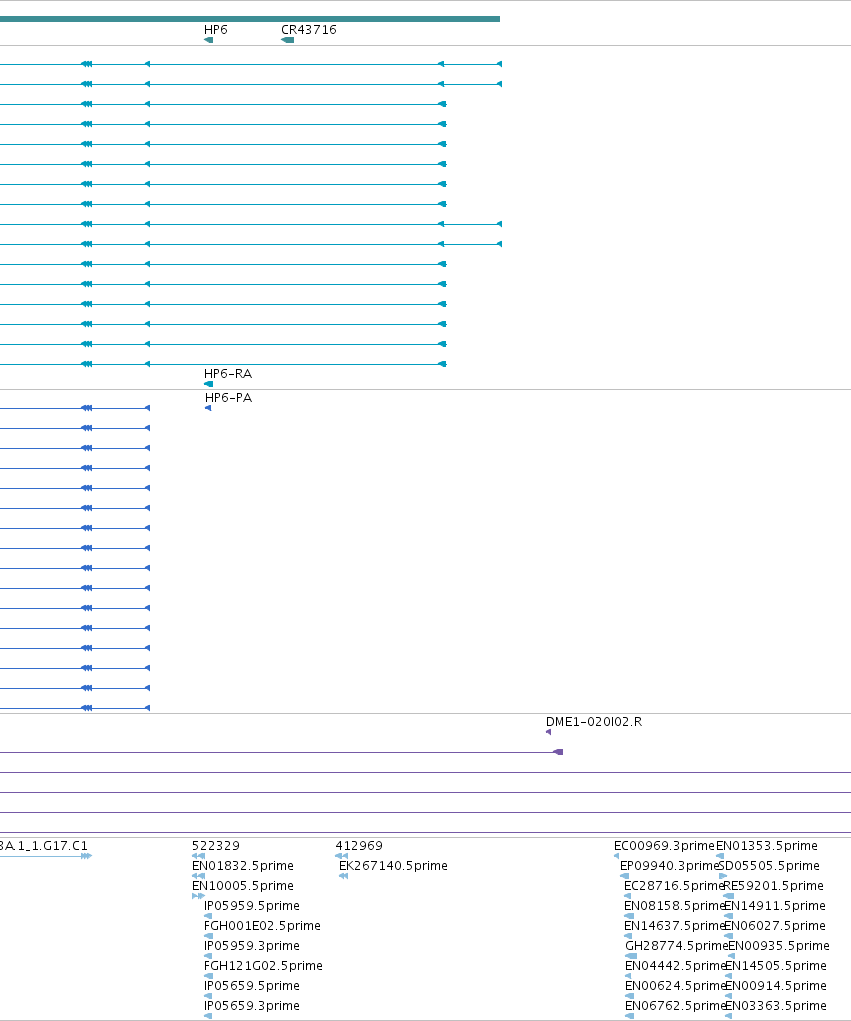Click the EN03363.5prime EST label
Image resolution: width=851 pixels, height=1021 pixels.
[775, 1005]
